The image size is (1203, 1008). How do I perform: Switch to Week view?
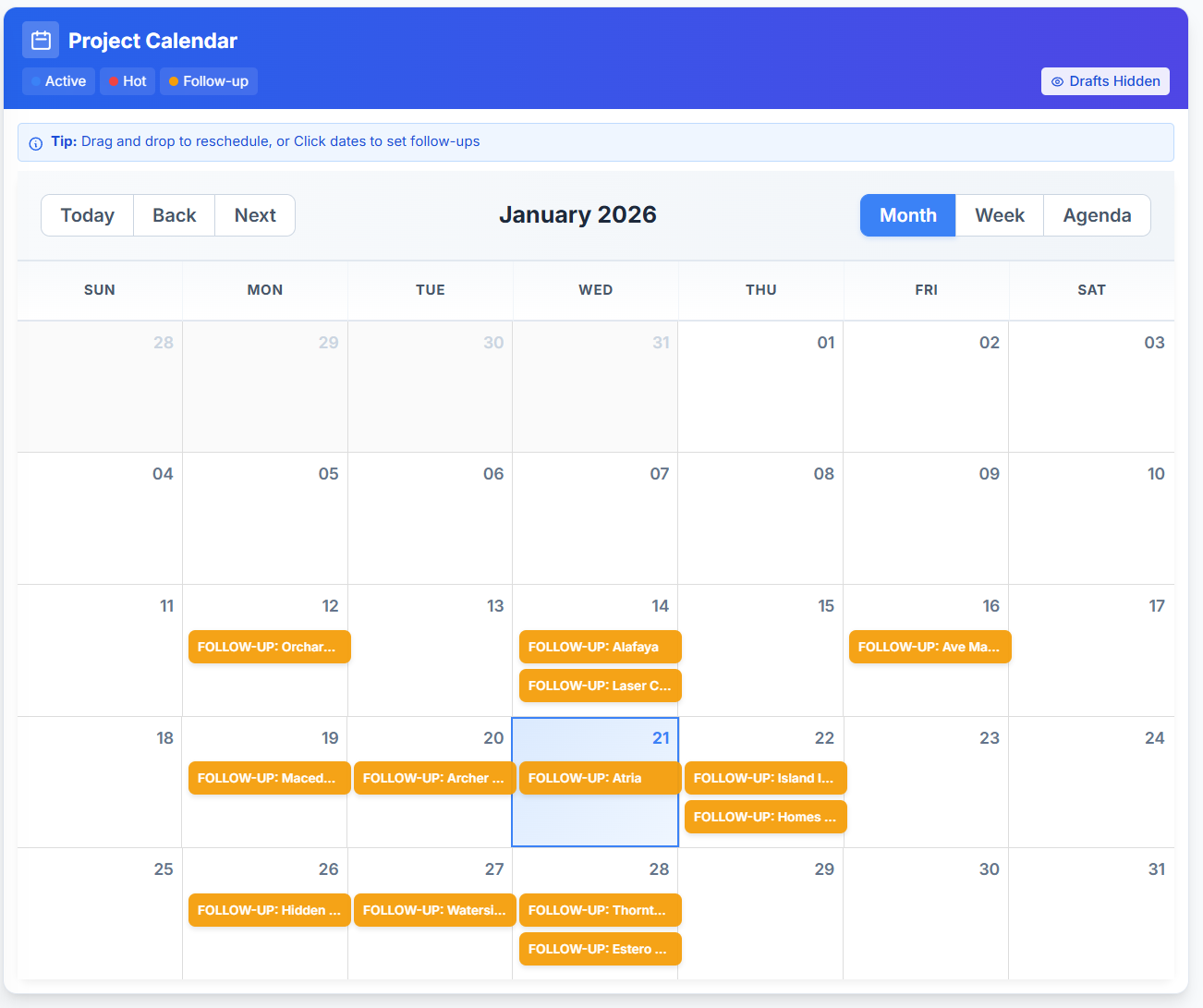pos(999,215)
